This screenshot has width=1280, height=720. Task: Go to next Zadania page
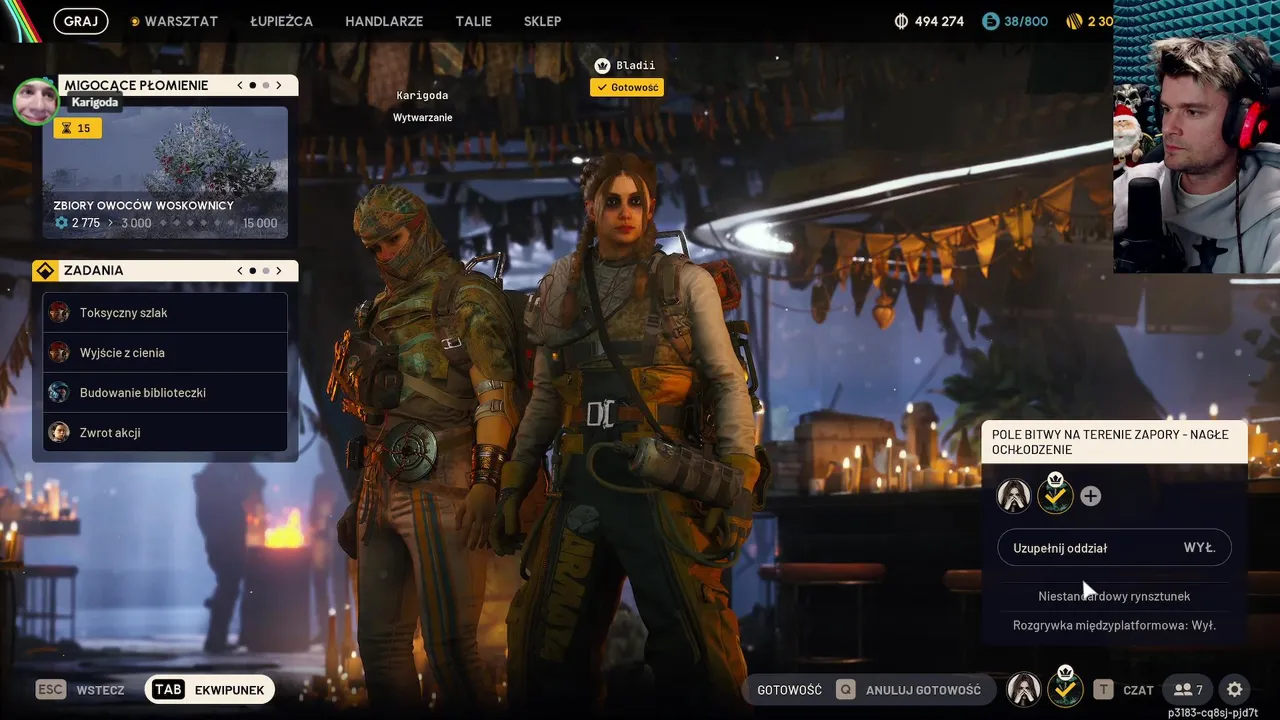point(279,271)
